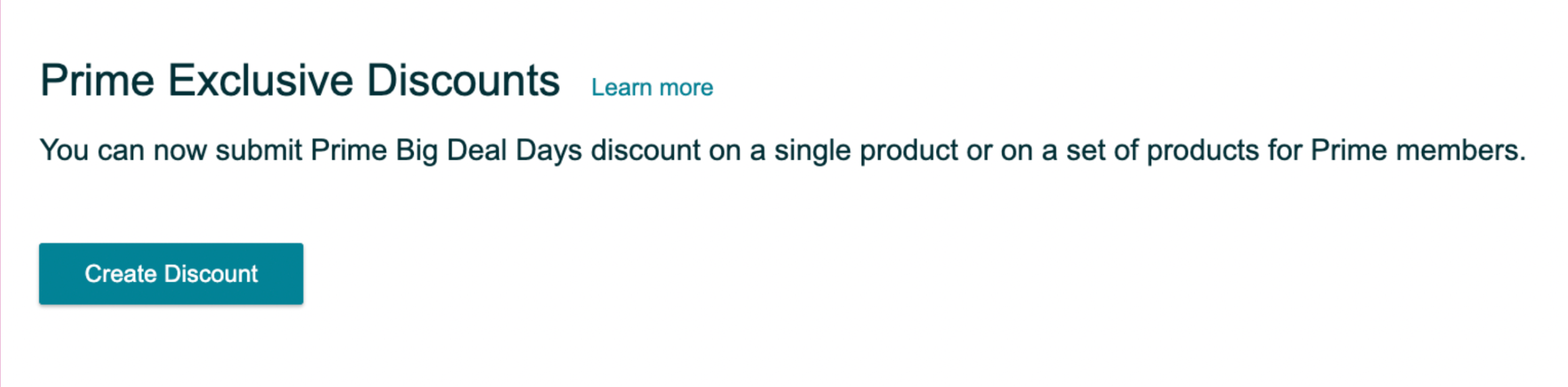Click the word 'Create' on the teal button
The height and width of the screenshot is (387, 1568).
121,273
